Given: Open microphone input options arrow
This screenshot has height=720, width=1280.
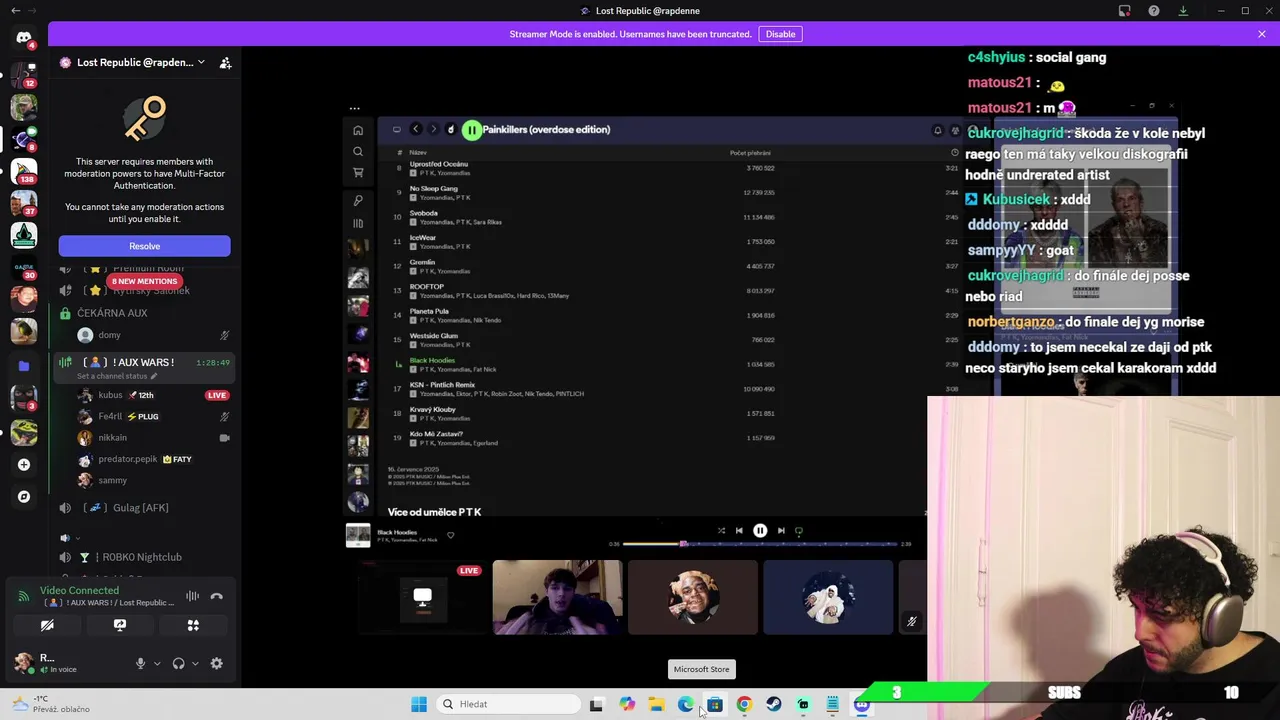Looking at the screenshot, I should tap(156, 663).
